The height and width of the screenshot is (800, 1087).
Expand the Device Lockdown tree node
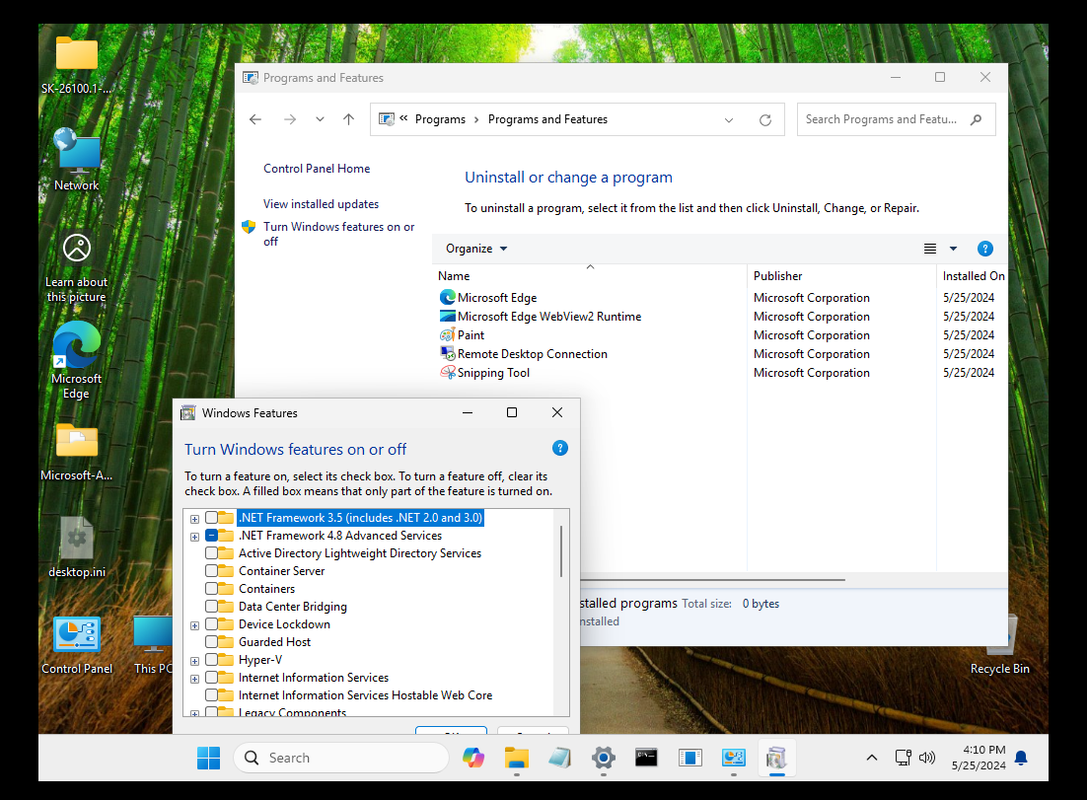195,625
